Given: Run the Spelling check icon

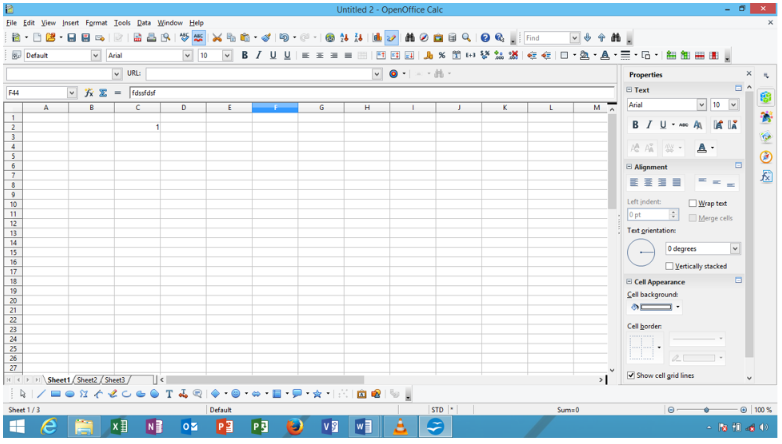Looking at the screenshot, I should point(185,38).
